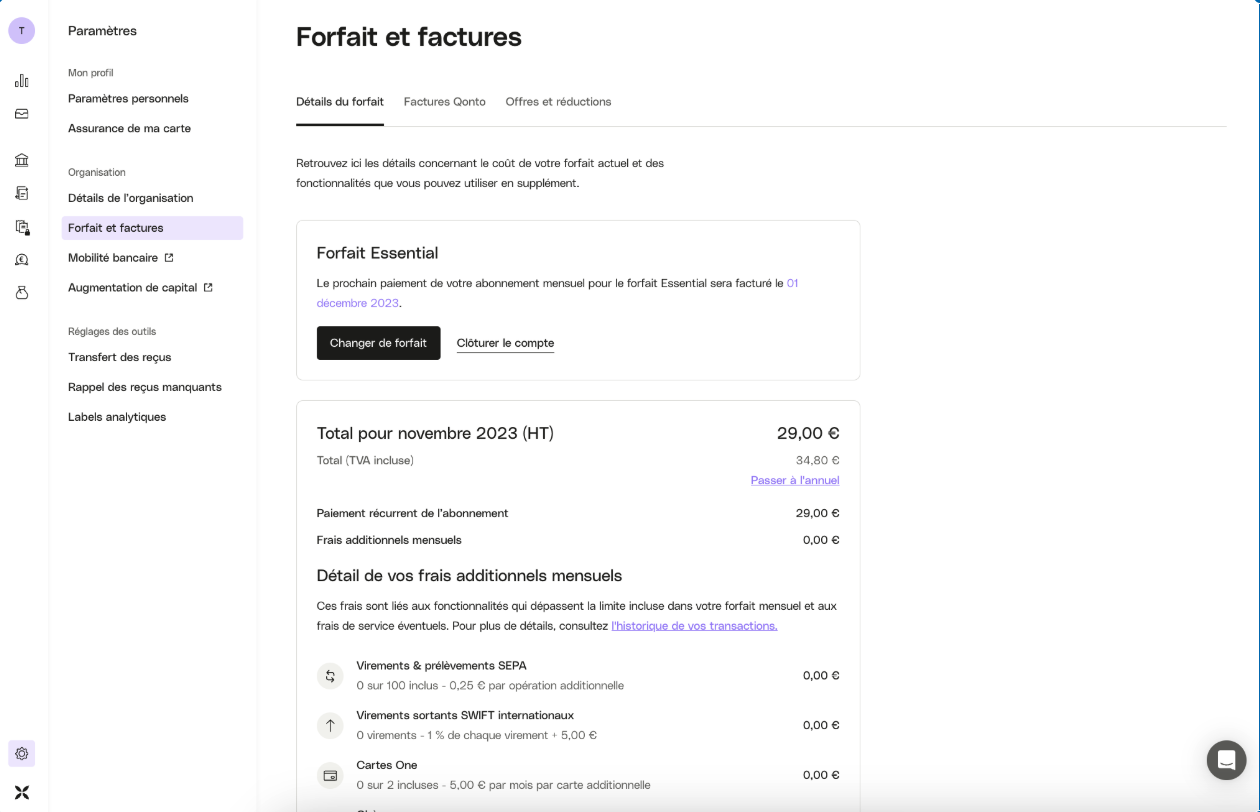Screen dimensions: 1260x812
Task: Open Paramètres personnels in the menu
Action: tap(128, 98)
